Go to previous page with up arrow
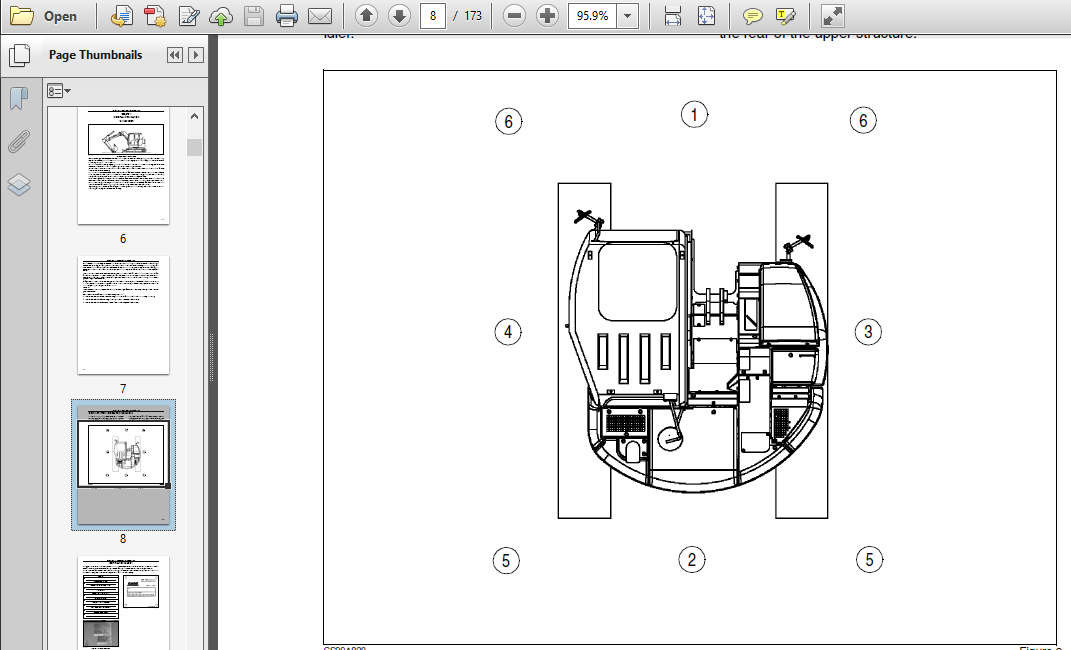 (366, 16)
